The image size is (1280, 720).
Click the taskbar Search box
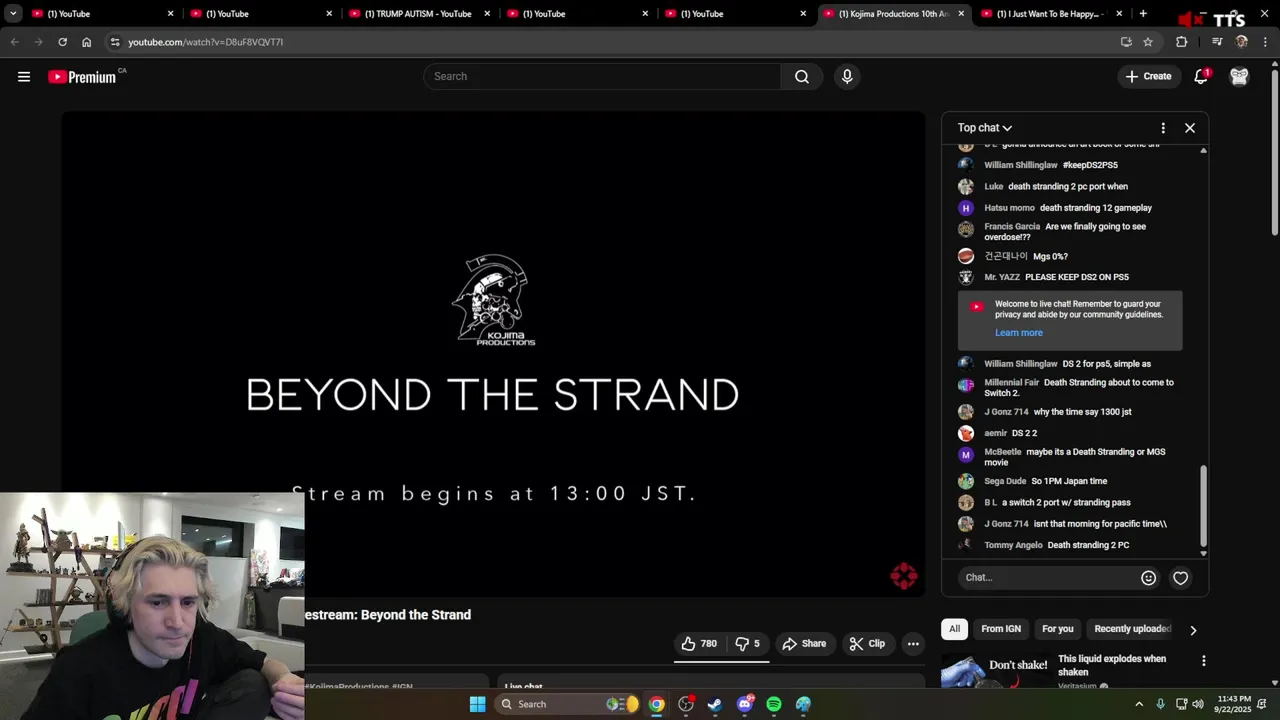tap(567, 704)
